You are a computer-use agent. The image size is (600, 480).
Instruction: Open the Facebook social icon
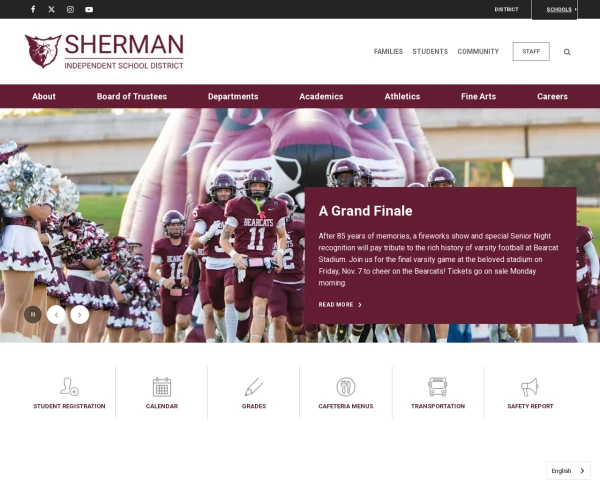[x=33, y=9]
